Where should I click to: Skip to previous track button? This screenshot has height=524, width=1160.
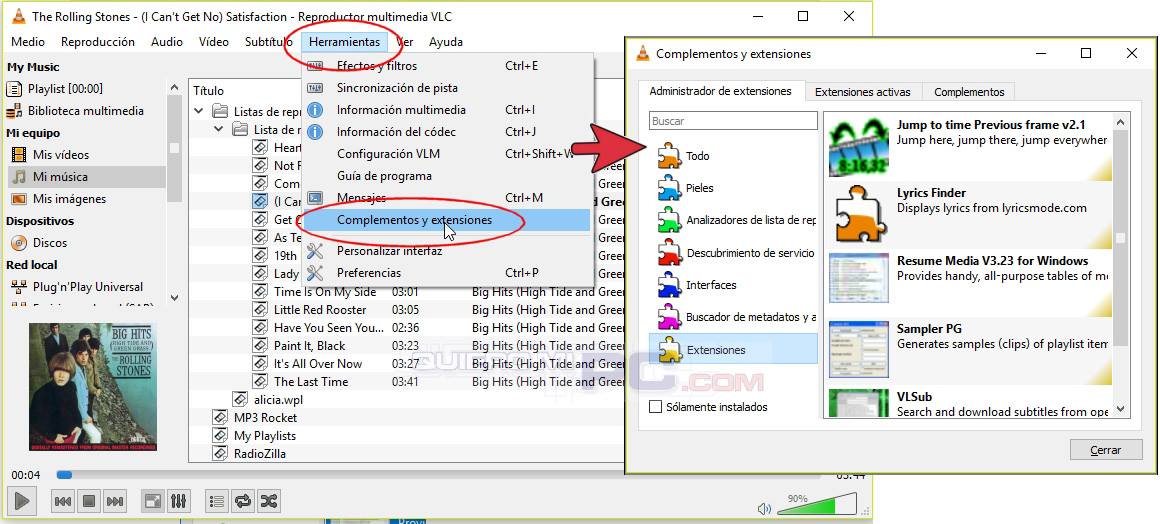pos(63,502)
